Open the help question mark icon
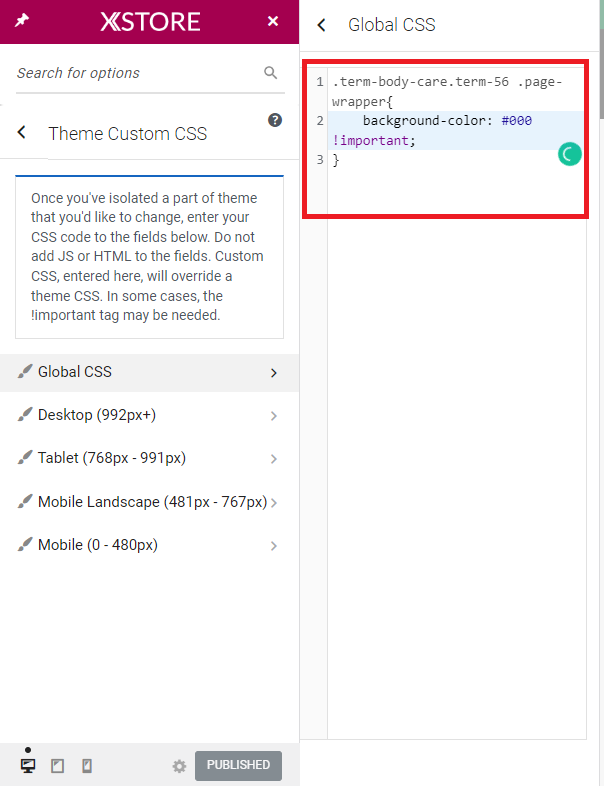Screen dimensions: 604x786 [275, 120]
